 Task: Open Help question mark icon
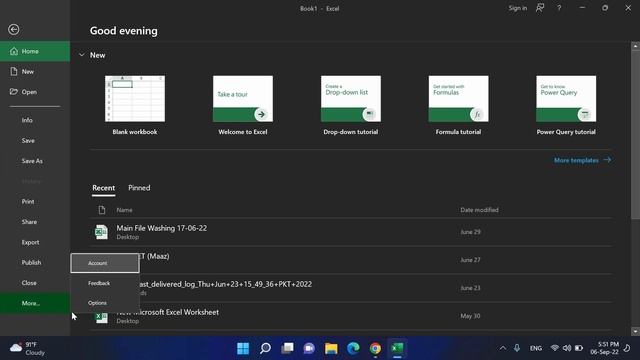pos(559,8)
